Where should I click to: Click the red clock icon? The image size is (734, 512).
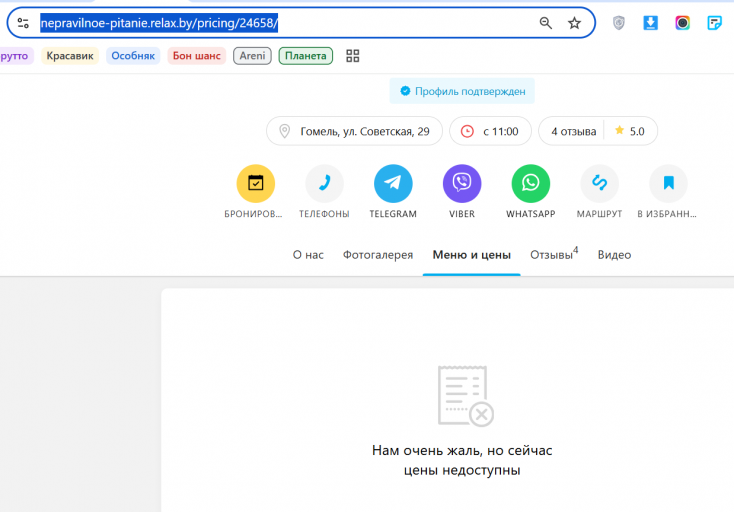(467, 131)
